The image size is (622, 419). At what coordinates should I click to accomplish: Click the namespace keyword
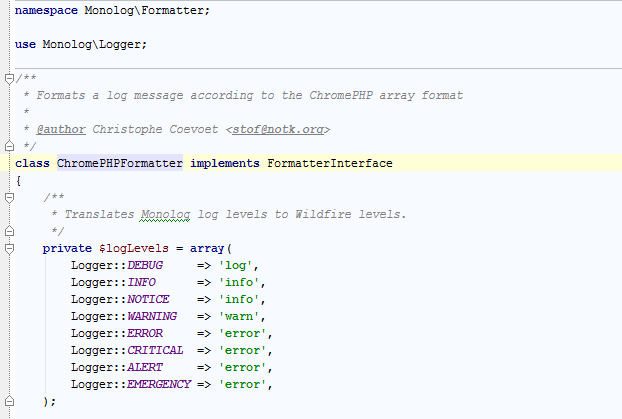click(46, 10)
